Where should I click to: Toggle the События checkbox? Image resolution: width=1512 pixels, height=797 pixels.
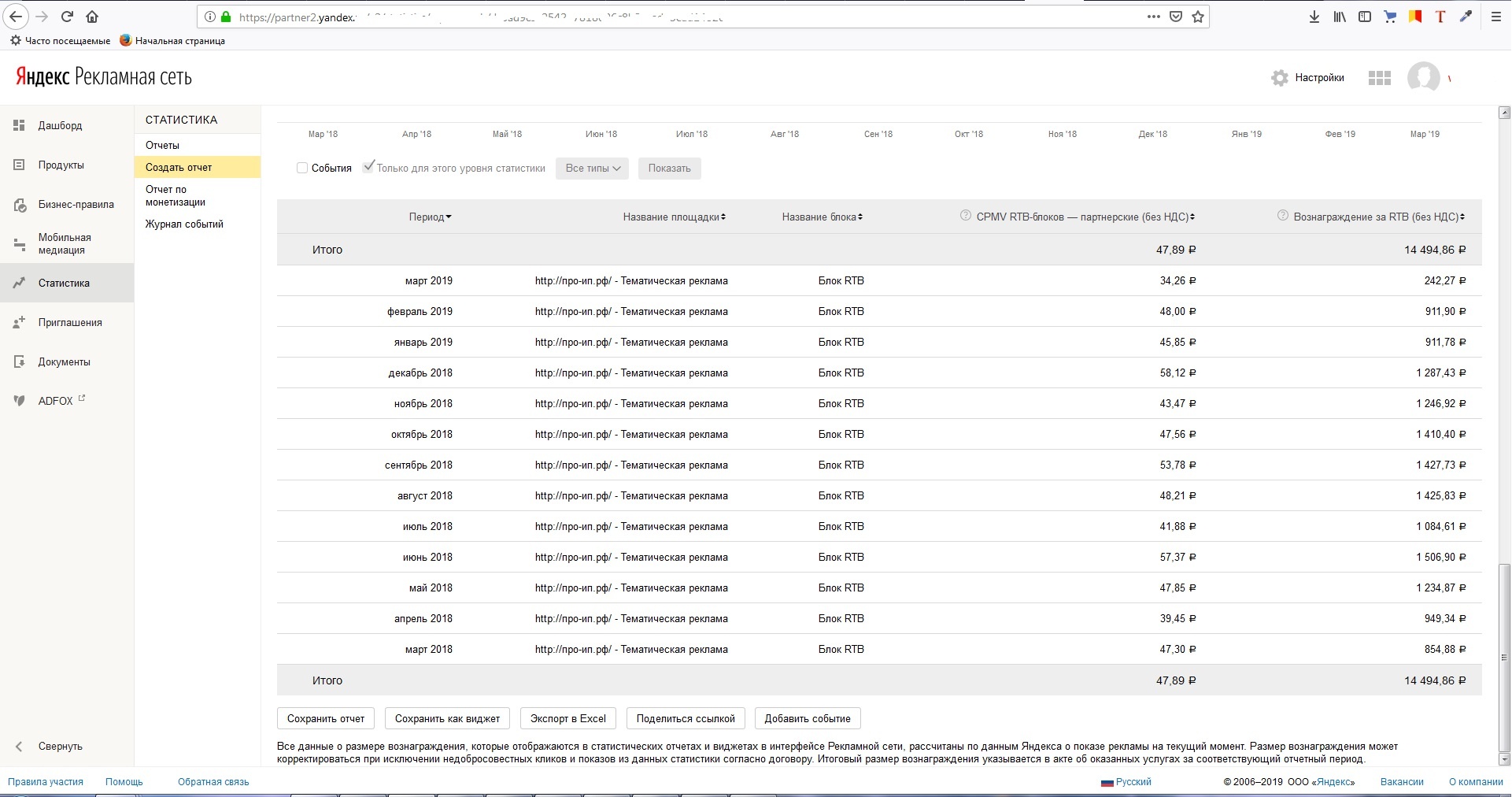coord(302,168)
